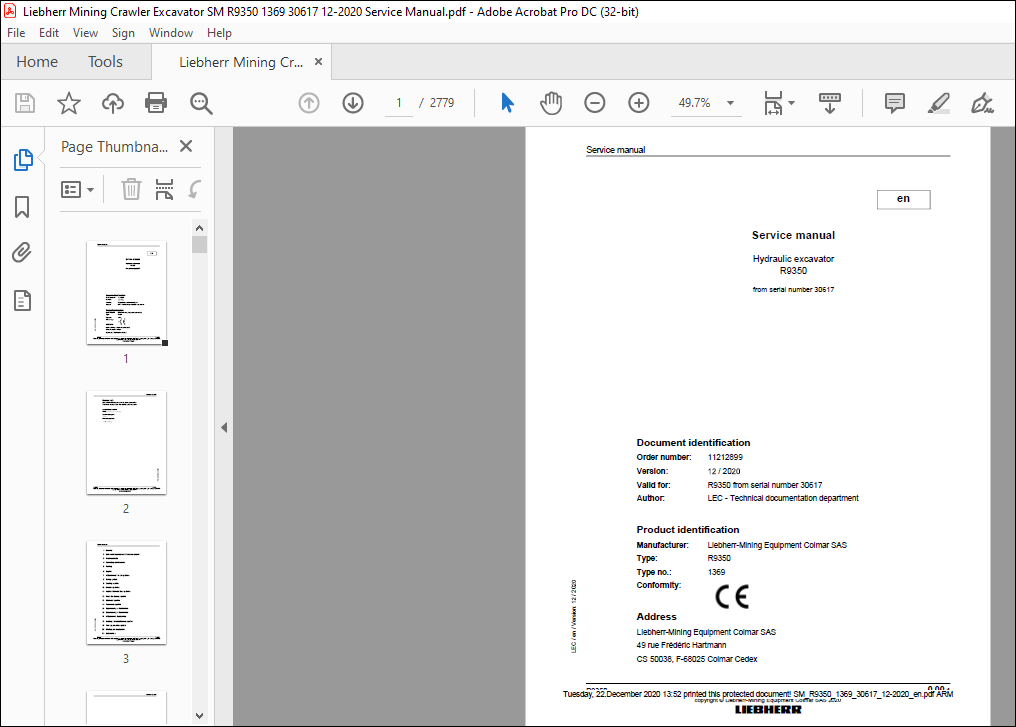Click the thumbnails scrollbar handle
The height and width of the screenshot is (727, 1016).
click(x=200, y=244)
